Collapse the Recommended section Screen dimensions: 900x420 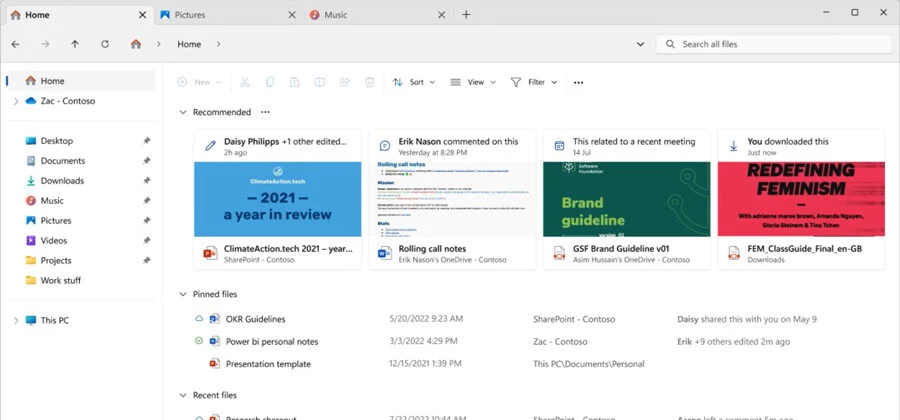pyautogui.click(x=182, y=112)
